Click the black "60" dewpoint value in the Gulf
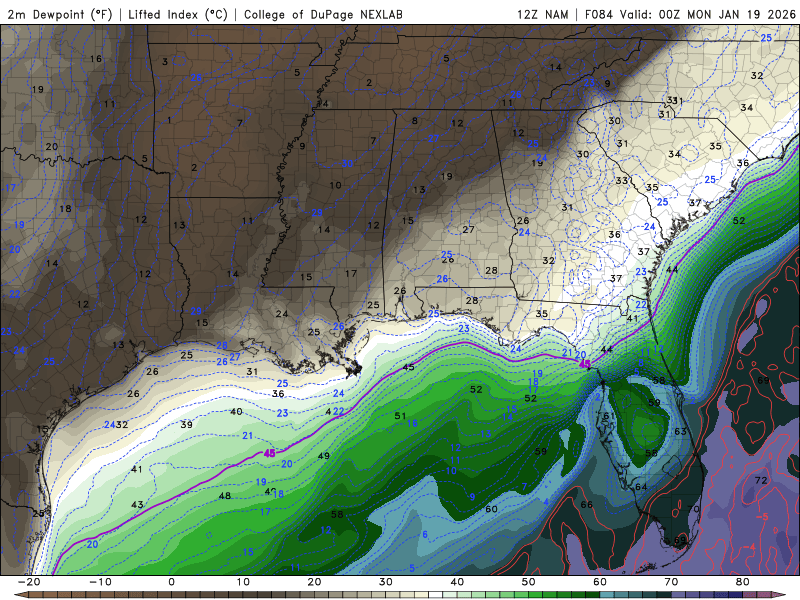This screenshot has width=800, height=600. pyautogui.click(x=491, y=509)
